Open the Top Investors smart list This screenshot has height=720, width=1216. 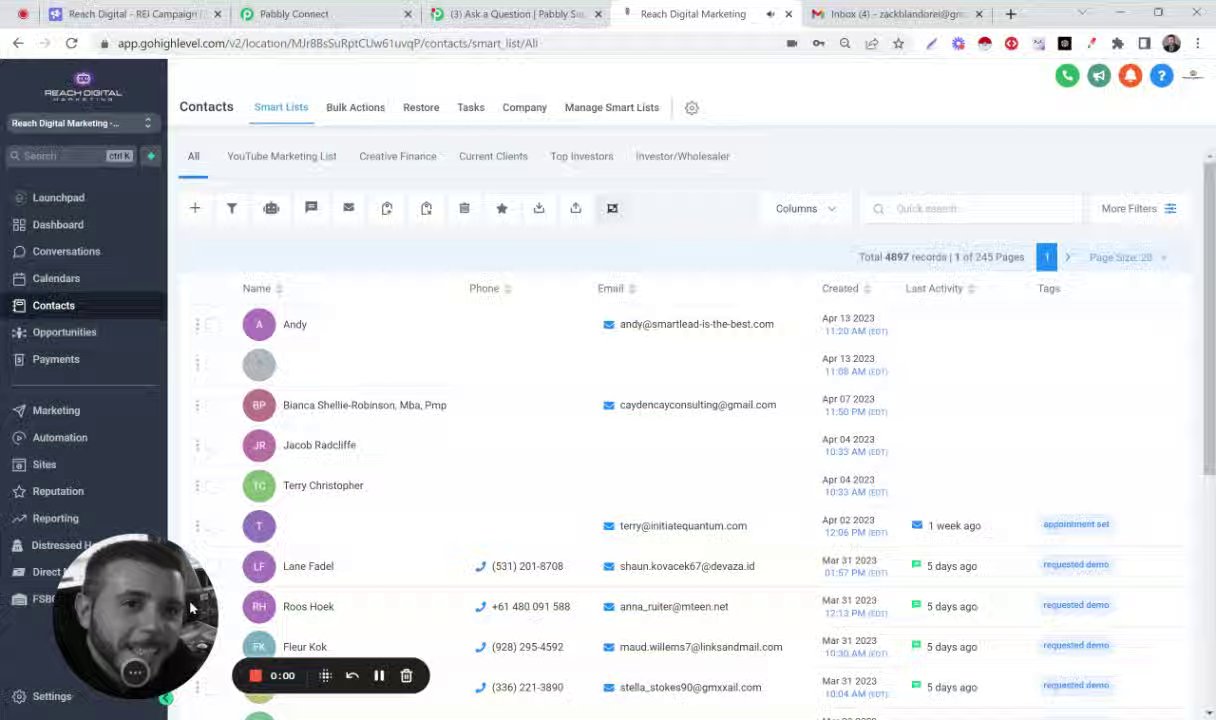[x=581, y=156]
